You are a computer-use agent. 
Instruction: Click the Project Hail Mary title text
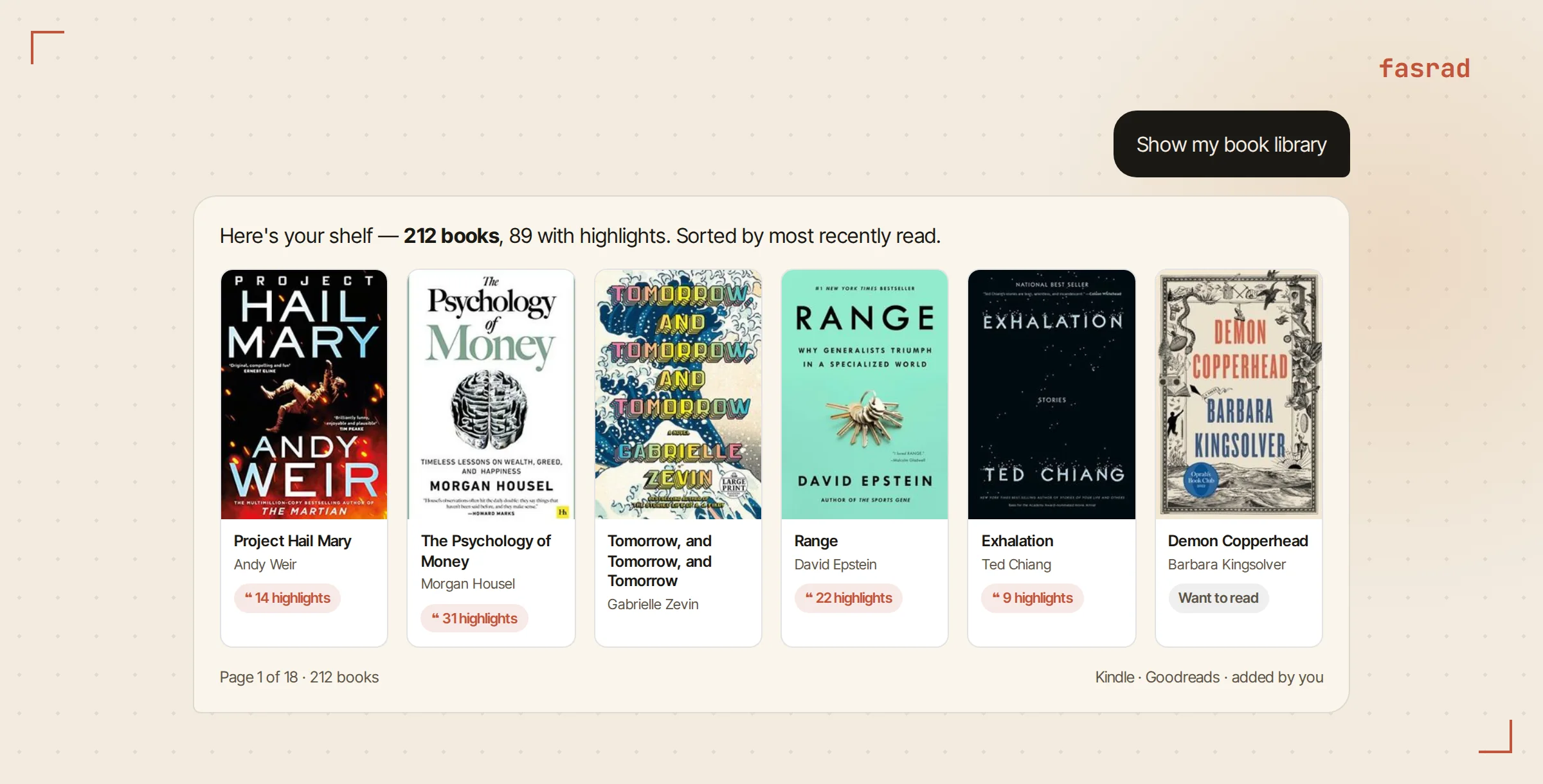click(293, 541)
